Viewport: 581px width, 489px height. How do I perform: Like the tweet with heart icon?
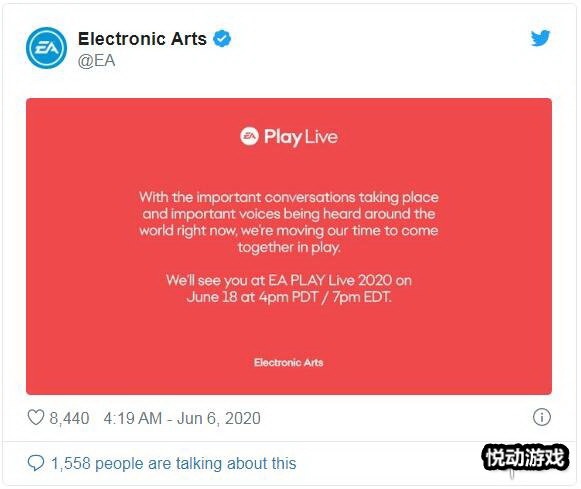click(36, 418)
